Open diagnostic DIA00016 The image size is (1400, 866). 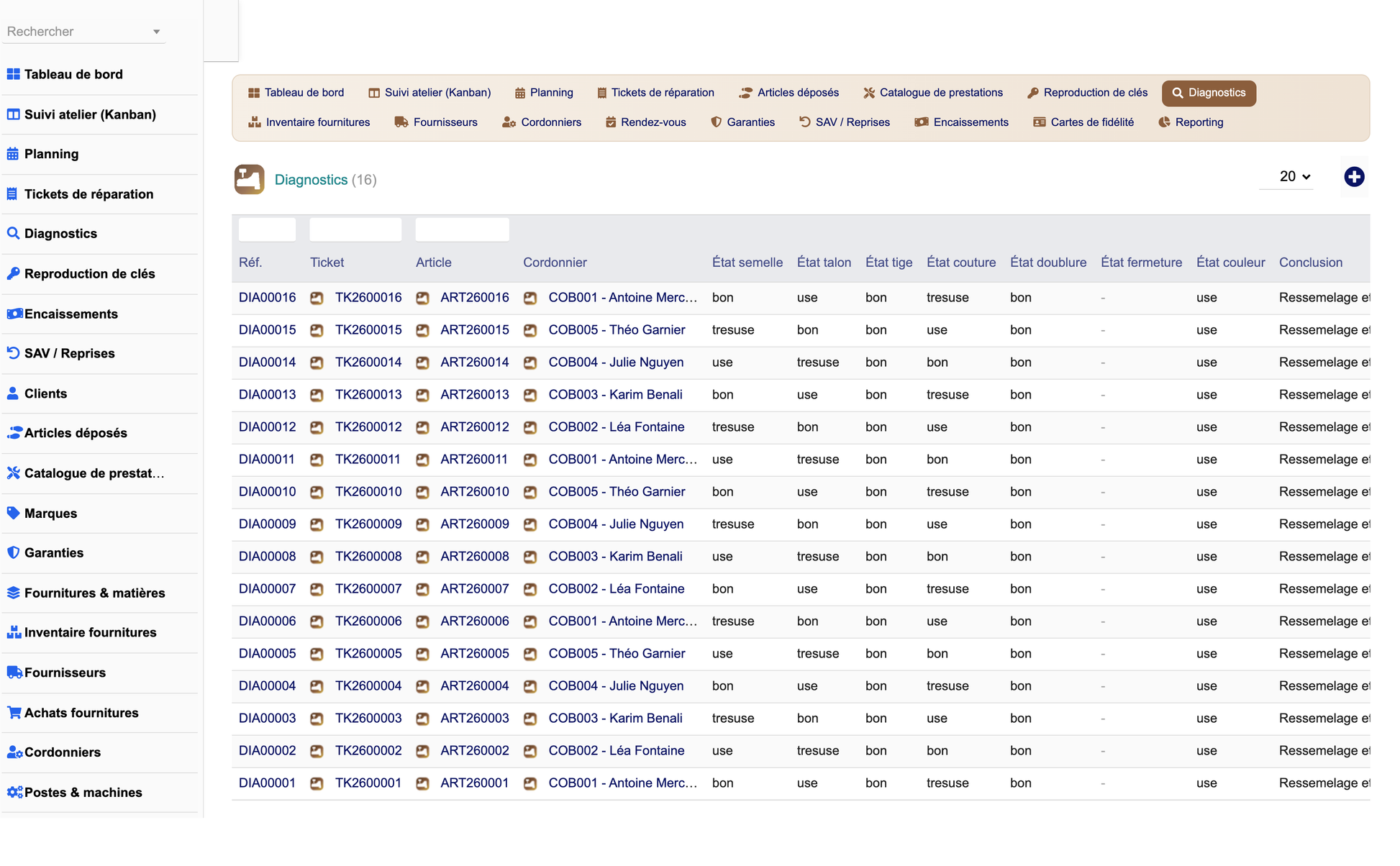coord(267,298)
